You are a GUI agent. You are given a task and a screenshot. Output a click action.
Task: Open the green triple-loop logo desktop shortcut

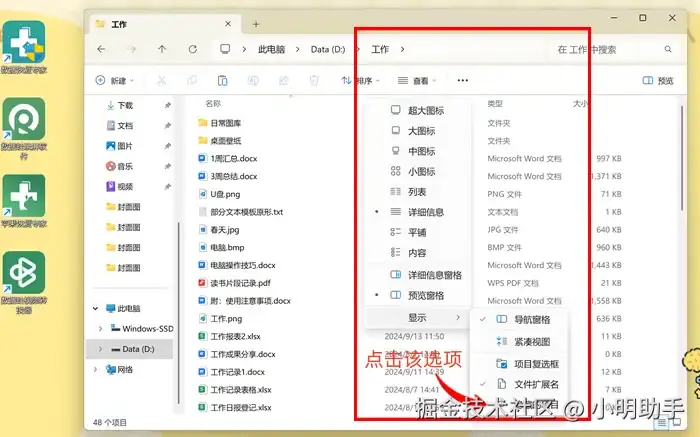click(x=24, y=282)
